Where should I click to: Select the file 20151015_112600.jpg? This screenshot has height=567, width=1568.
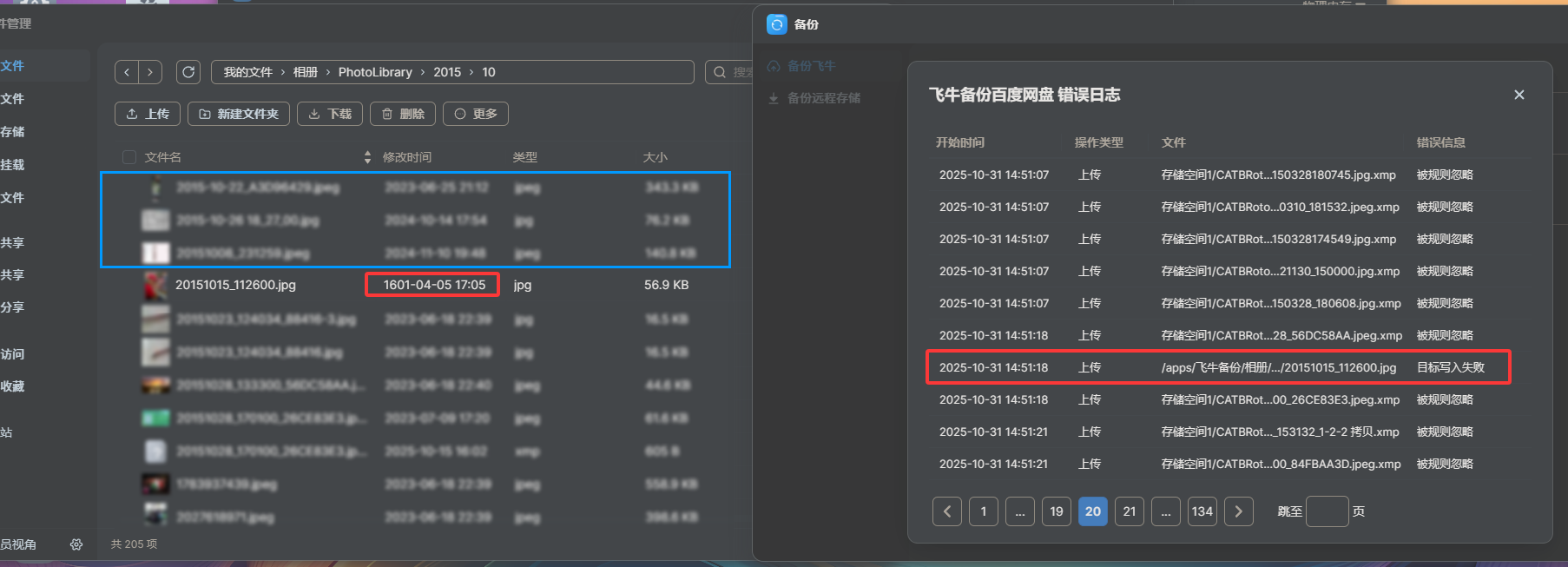235,285
